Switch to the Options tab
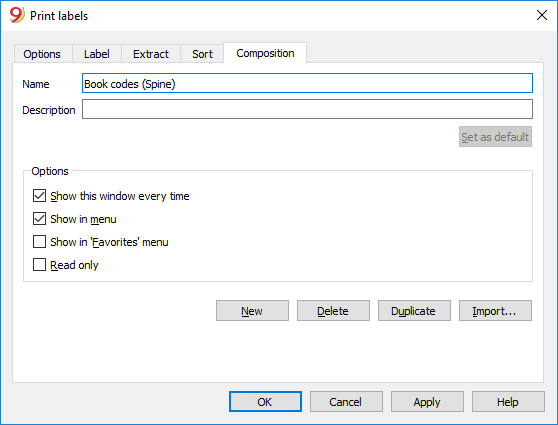Screen dimensions: 558x425 (42, 54)
